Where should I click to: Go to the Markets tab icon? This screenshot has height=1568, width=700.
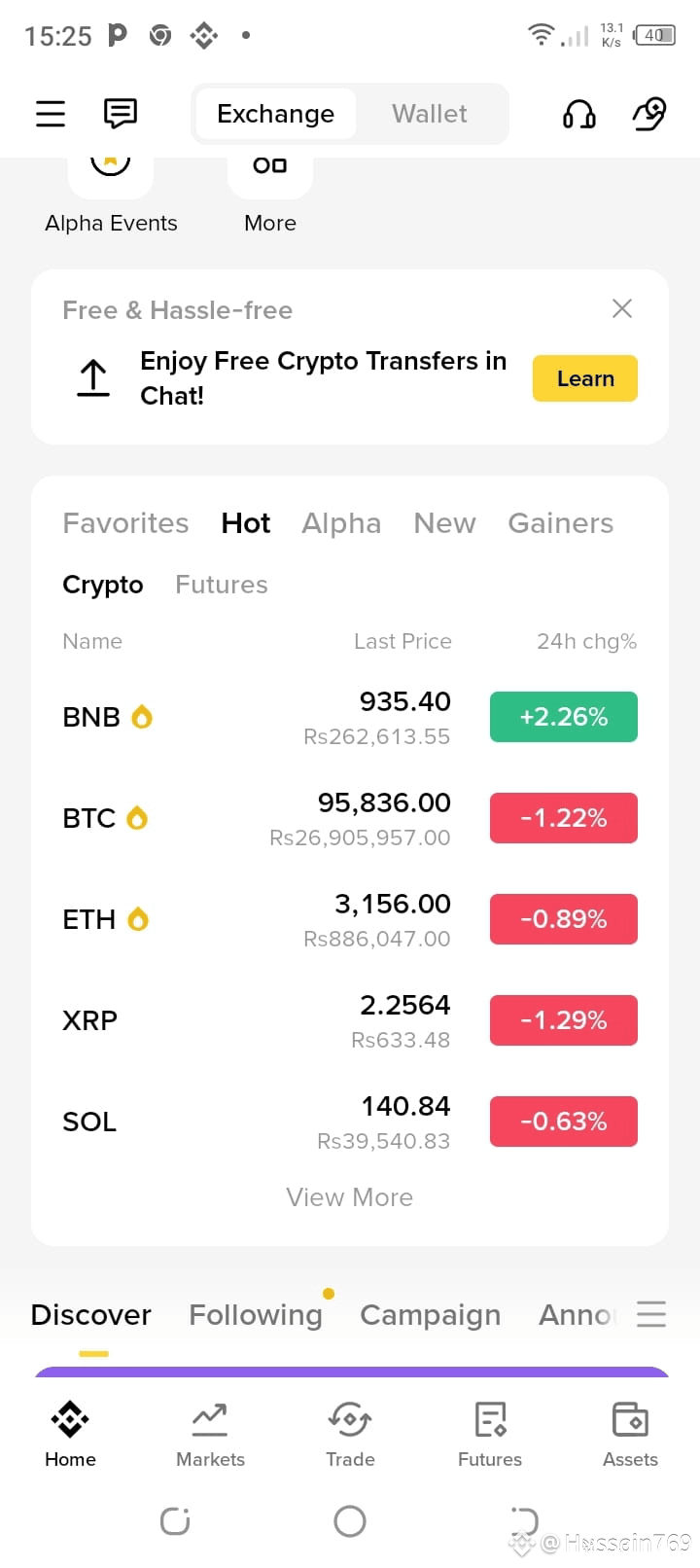coord(210,1419)
